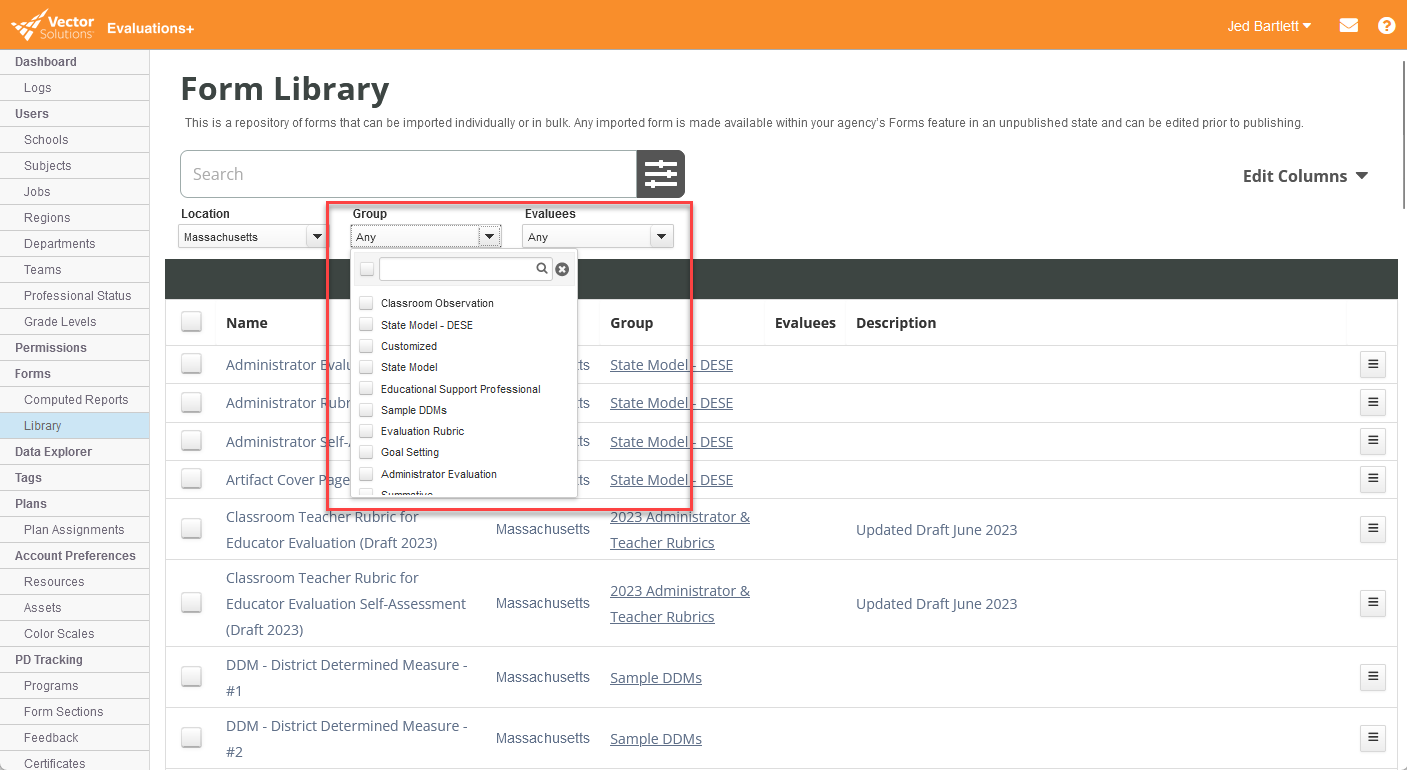1407x770 pixels.
Task: Clear the Group filter search using the X icon
Action: [562, 268]
